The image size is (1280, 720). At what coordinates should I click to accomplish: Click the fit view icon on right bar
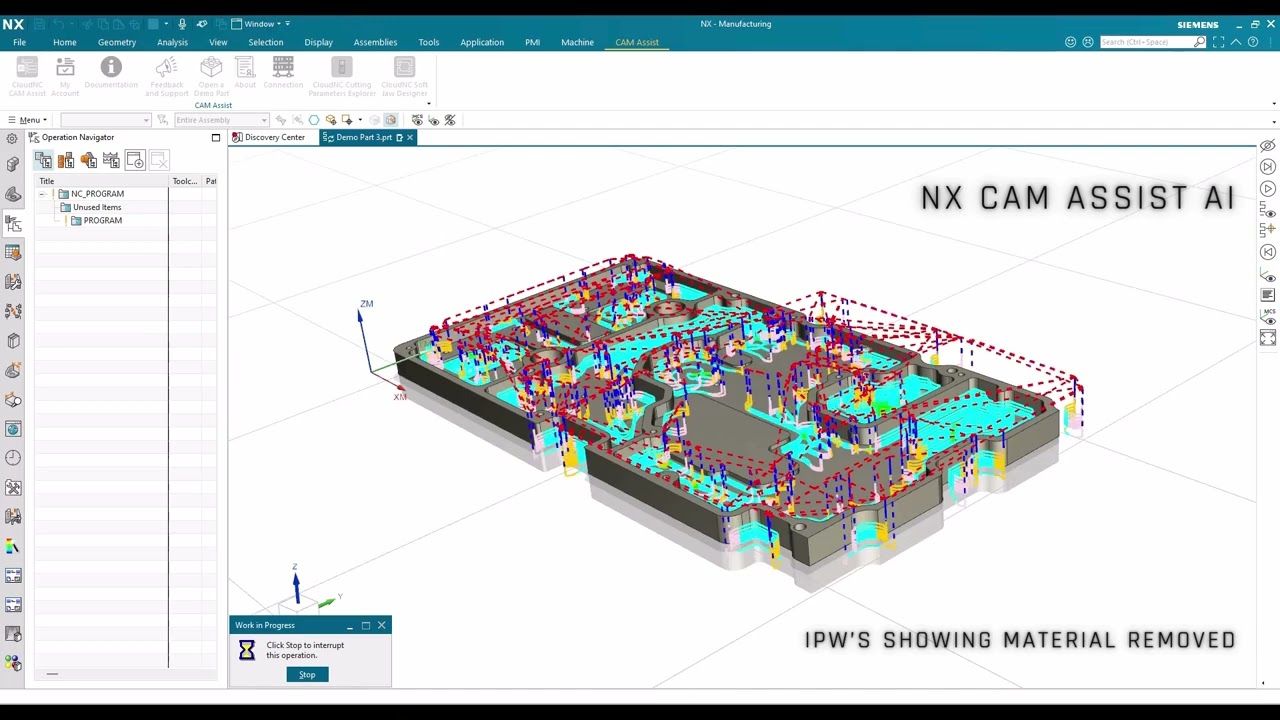1268,338
